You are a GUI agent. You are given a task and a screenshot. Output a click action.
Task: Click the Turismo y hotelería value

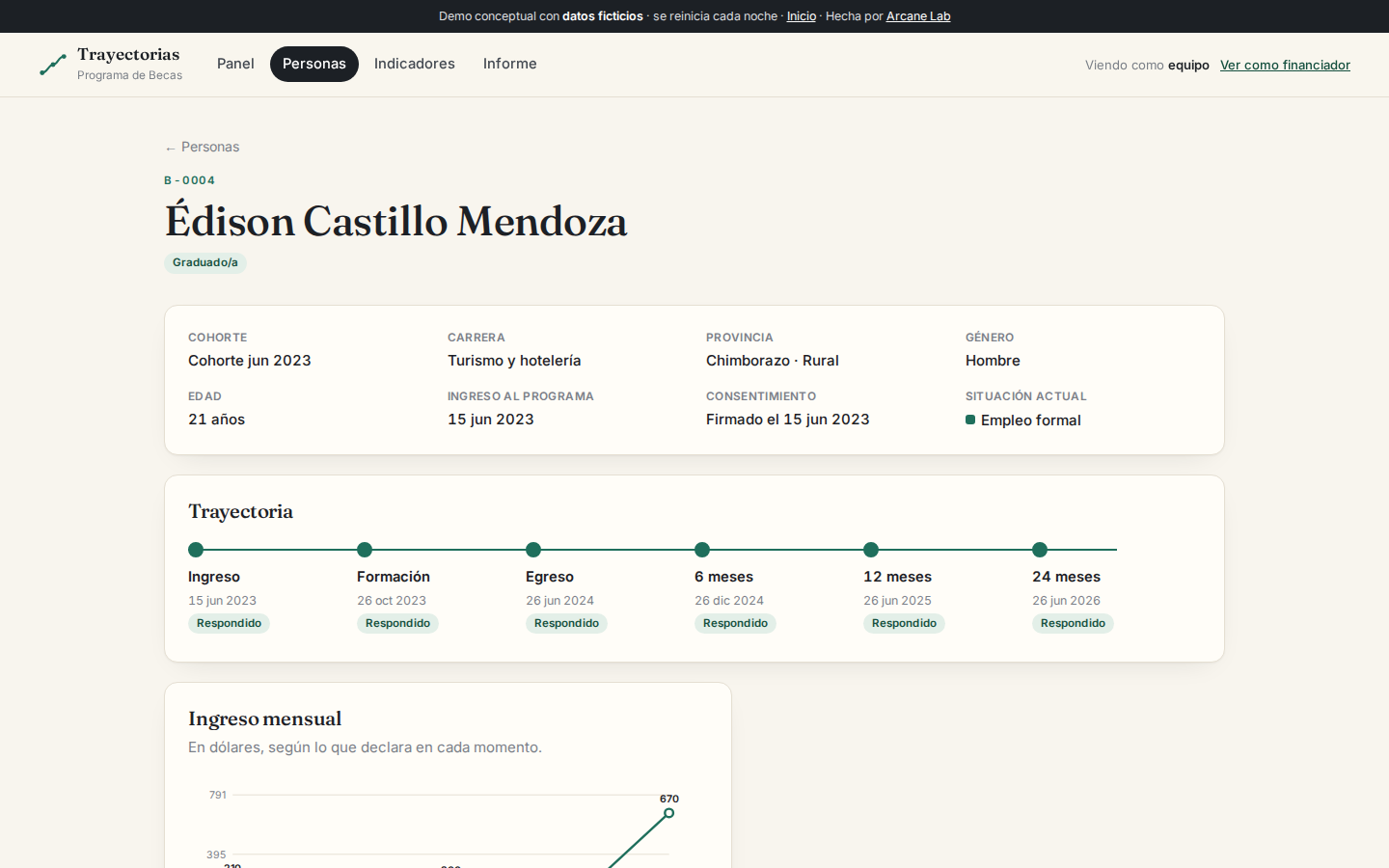pos(514,361)
